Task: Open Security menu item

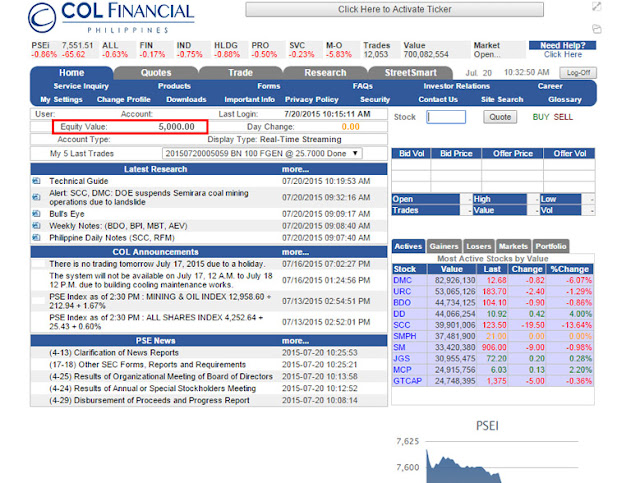Action: [x=375, y=100]
